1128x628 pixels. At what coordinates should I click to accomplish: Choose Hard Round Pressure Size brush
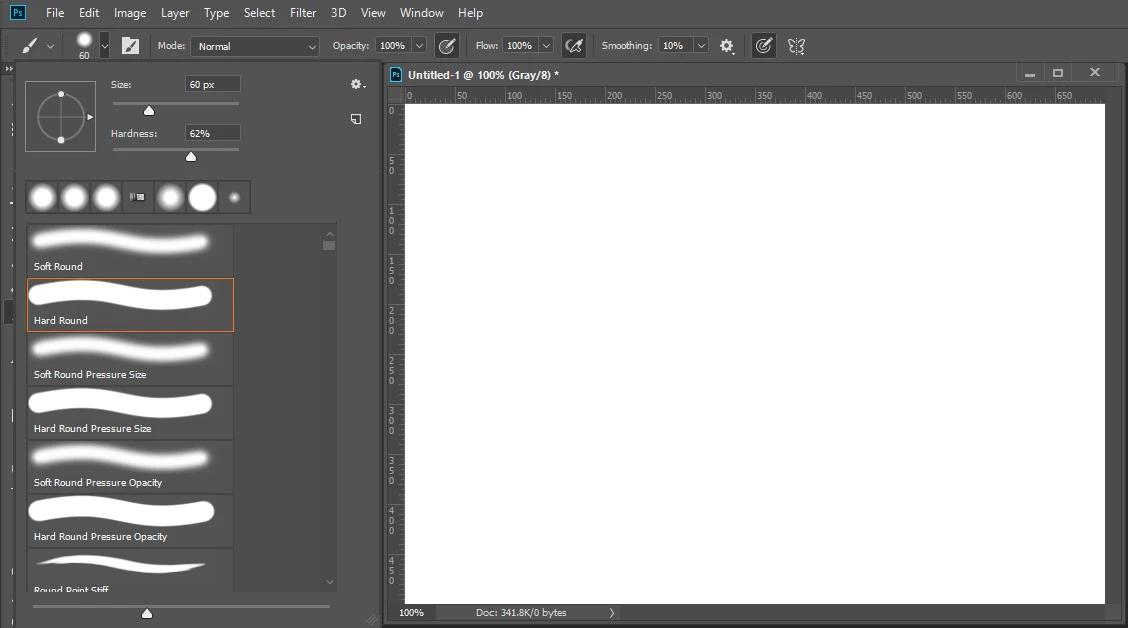tap(130, 413)
